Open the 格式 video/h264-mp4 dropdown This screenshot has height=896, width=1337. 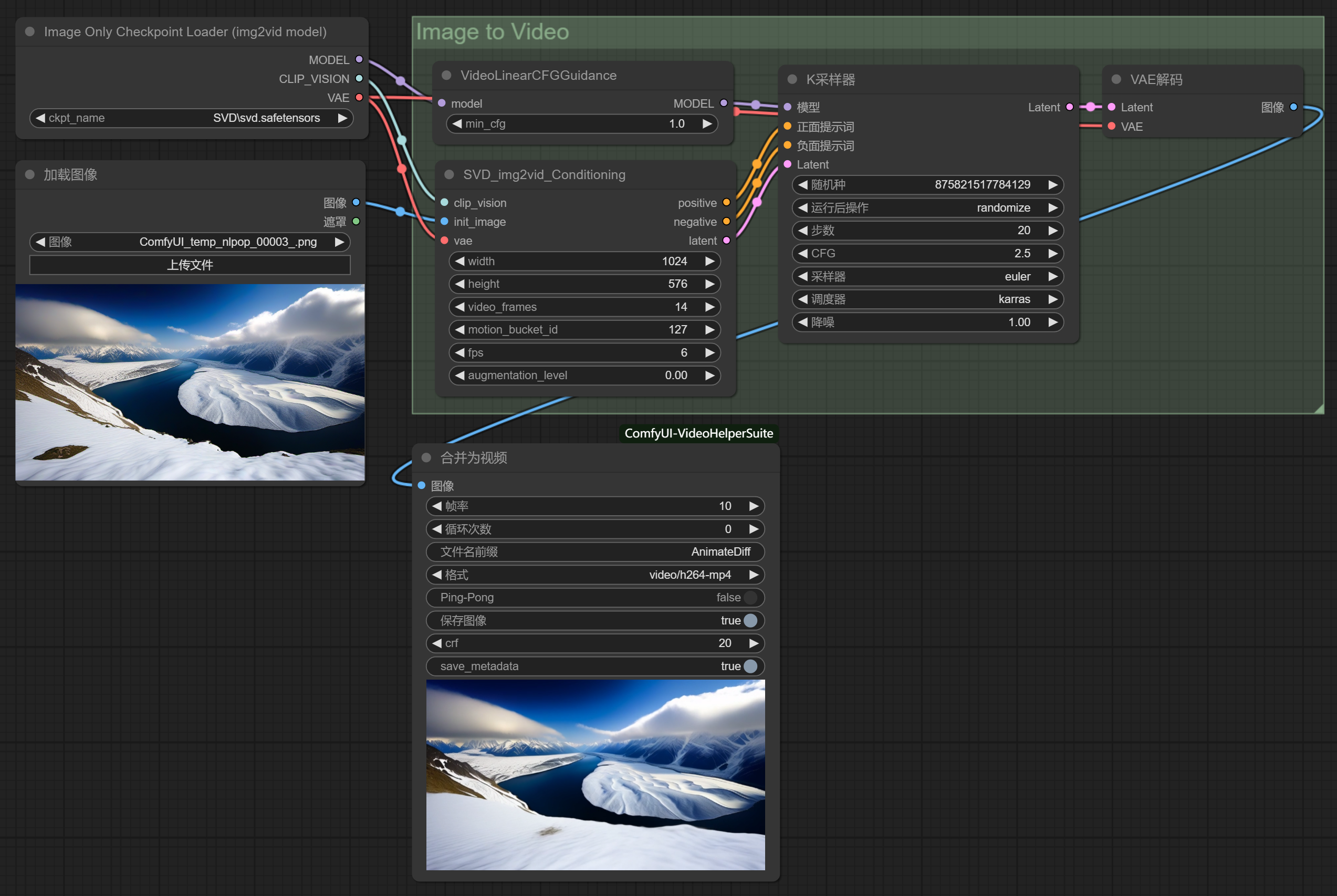594,574
